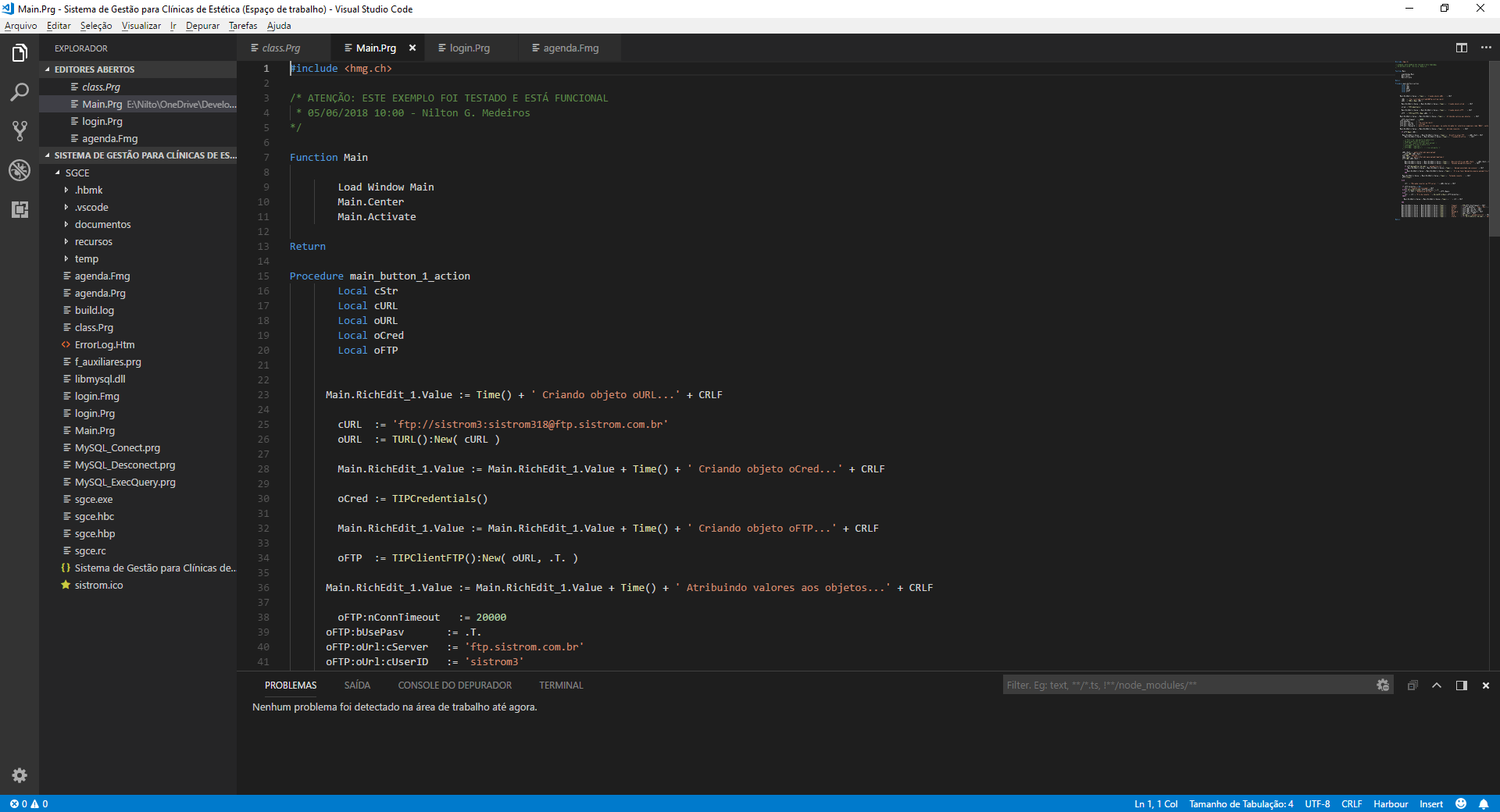Screen dimensions: 1500x812
Task: Collapse the Editores Abertos section
Action: [94, 69]
